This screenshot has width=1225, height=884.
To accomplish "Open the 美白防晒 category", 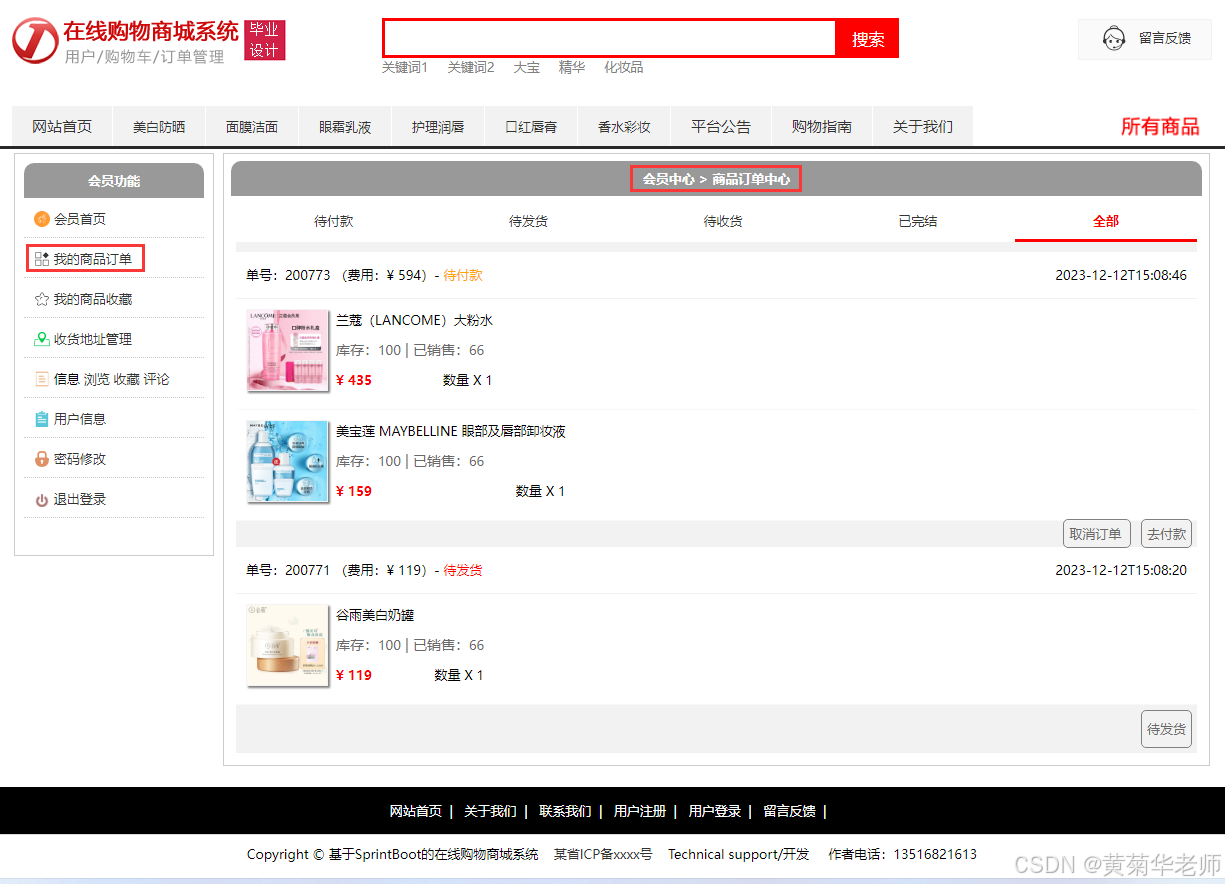I will click(159, 126).
